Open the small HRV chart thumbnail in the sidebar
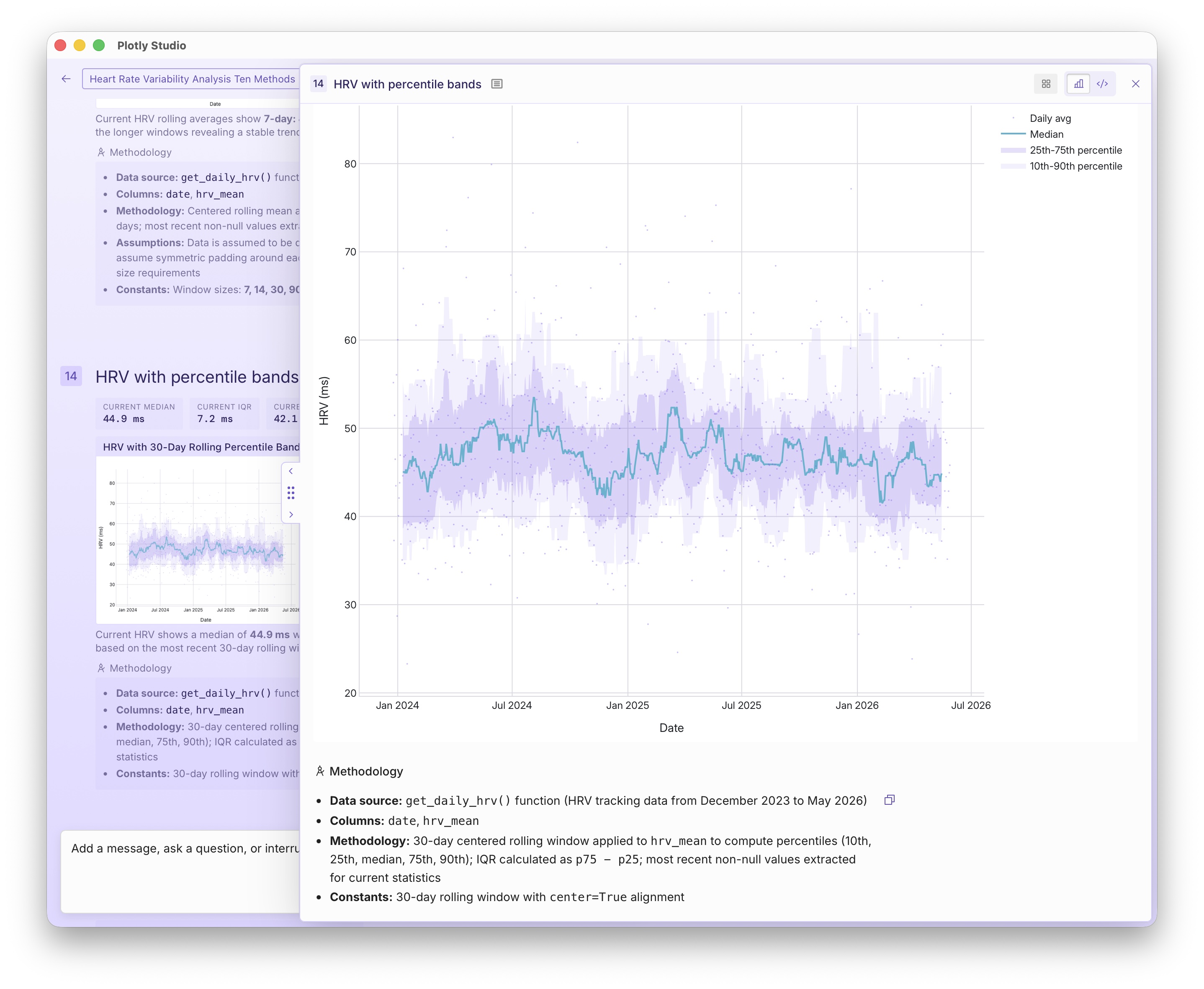This screenshot has width=1204, height=989. [x=198, y=540]
